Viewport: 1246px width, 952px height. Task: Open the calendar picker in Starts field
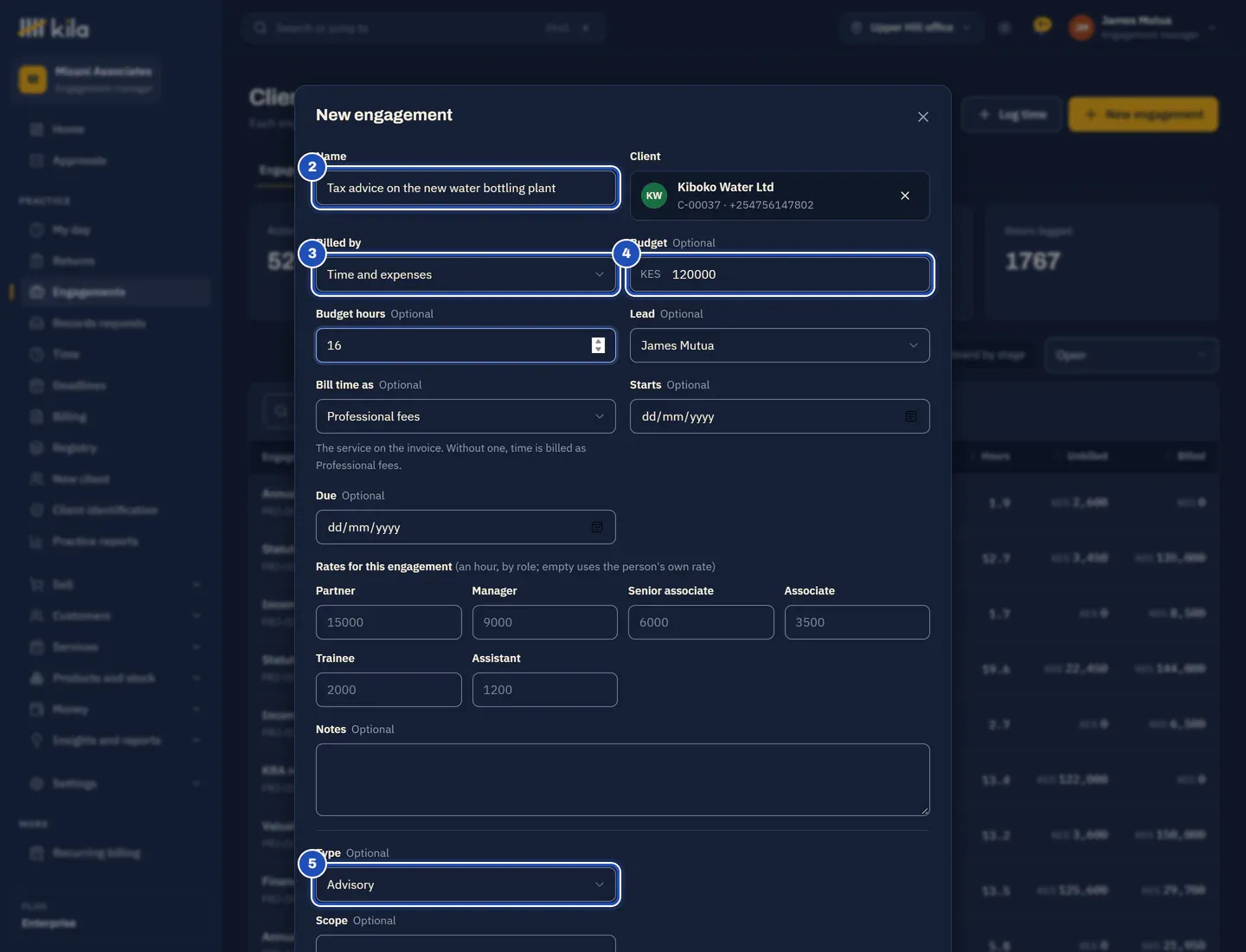tap(911, 416)
